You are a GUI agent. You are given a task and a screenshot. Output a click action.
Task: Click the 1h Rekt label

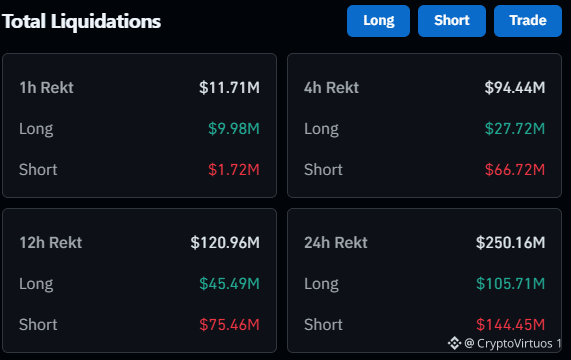click(x=46, y=88)
